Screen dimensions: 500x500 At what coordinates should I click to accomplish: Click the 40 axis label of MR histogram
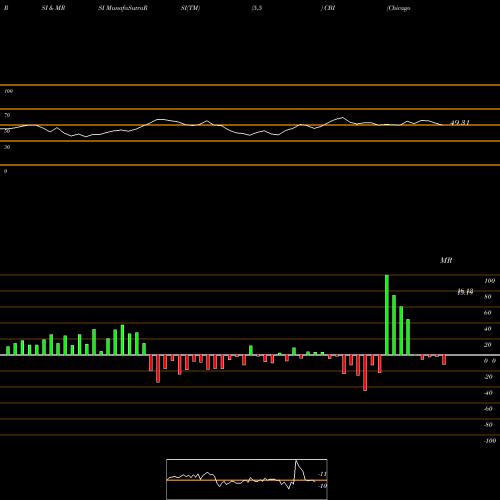point(488,329)
